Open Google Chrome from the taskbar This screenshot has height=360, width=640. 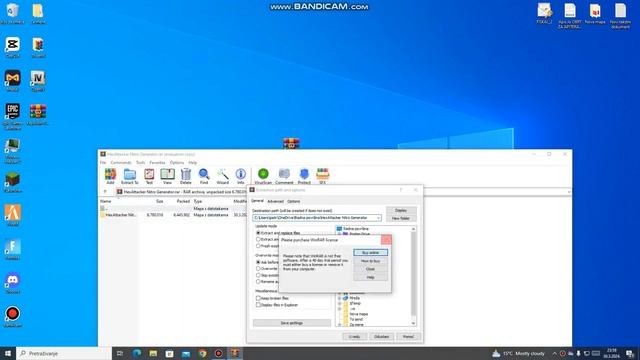coord(202,353)
